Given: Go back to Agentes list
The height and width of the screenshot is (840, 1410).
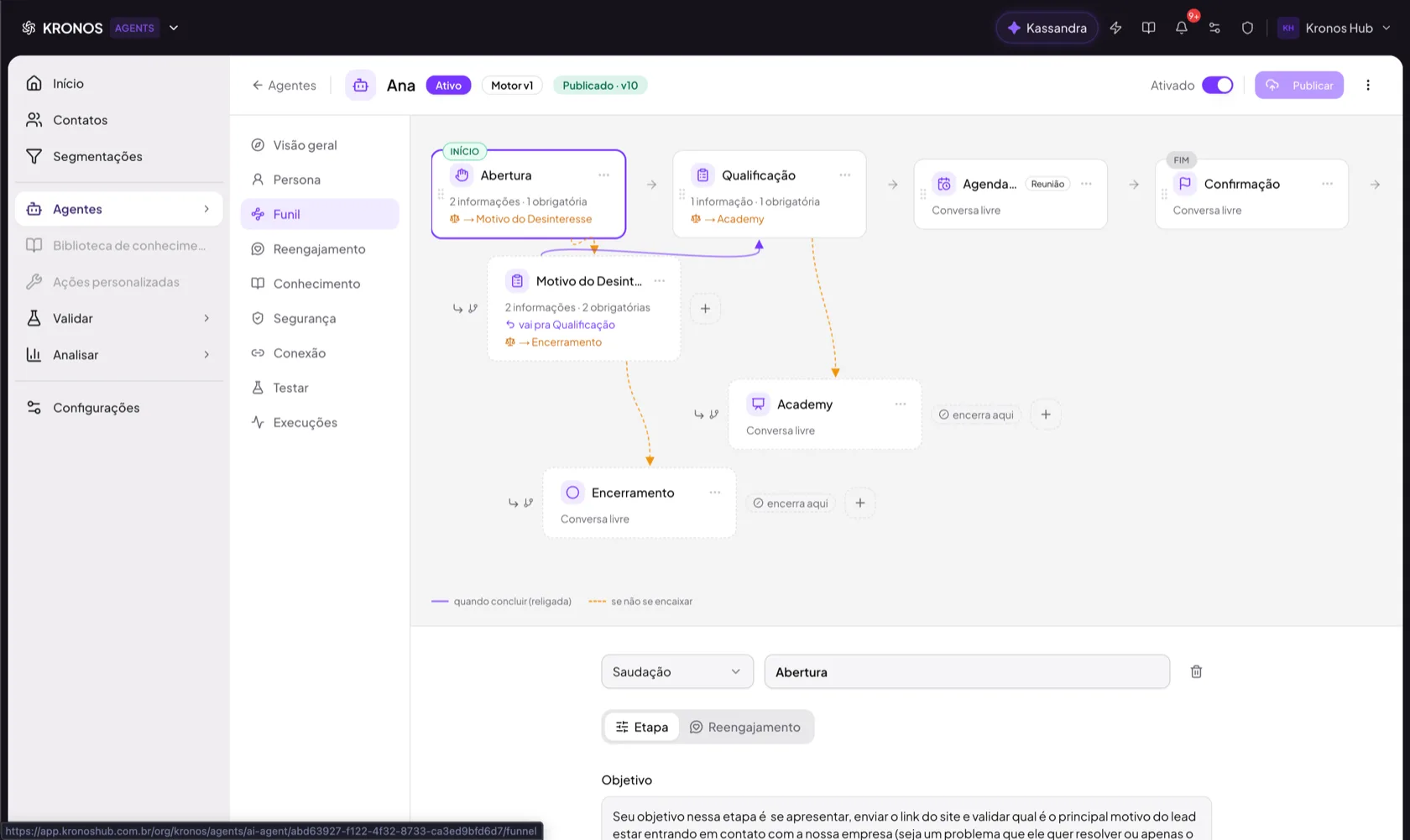Looking at the screenshot, I should (284, 85).
